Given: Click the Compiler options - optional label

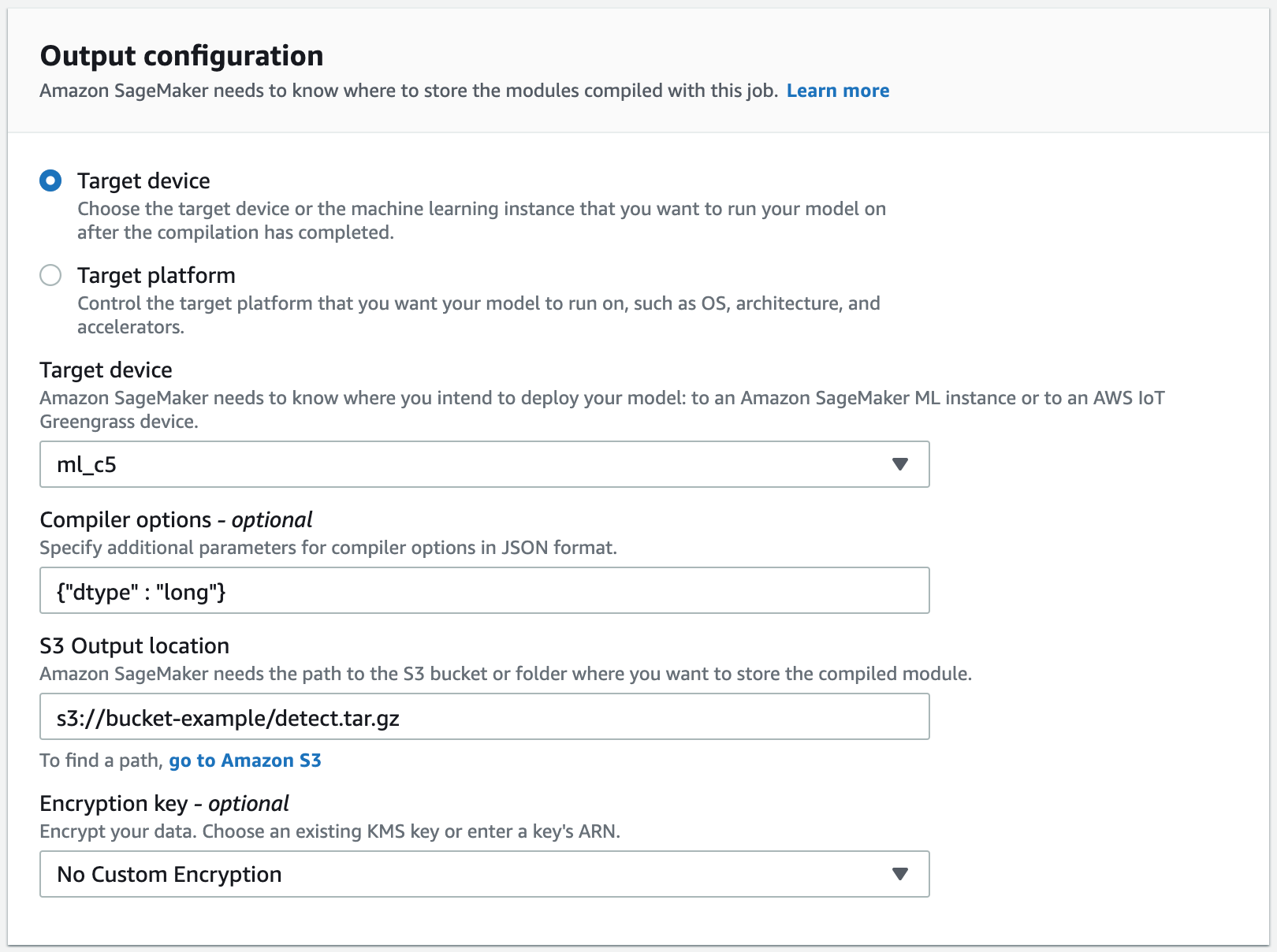Looking at the screenshot, I should point(175,519).
